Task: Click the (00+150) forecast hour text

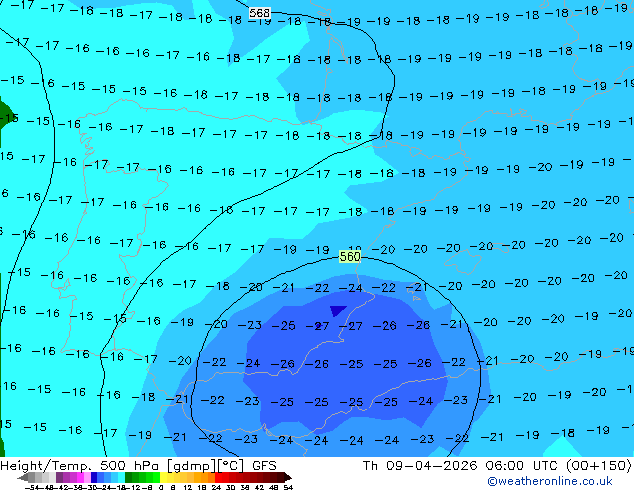Action: pyautogui.click(x=598, y=466)
